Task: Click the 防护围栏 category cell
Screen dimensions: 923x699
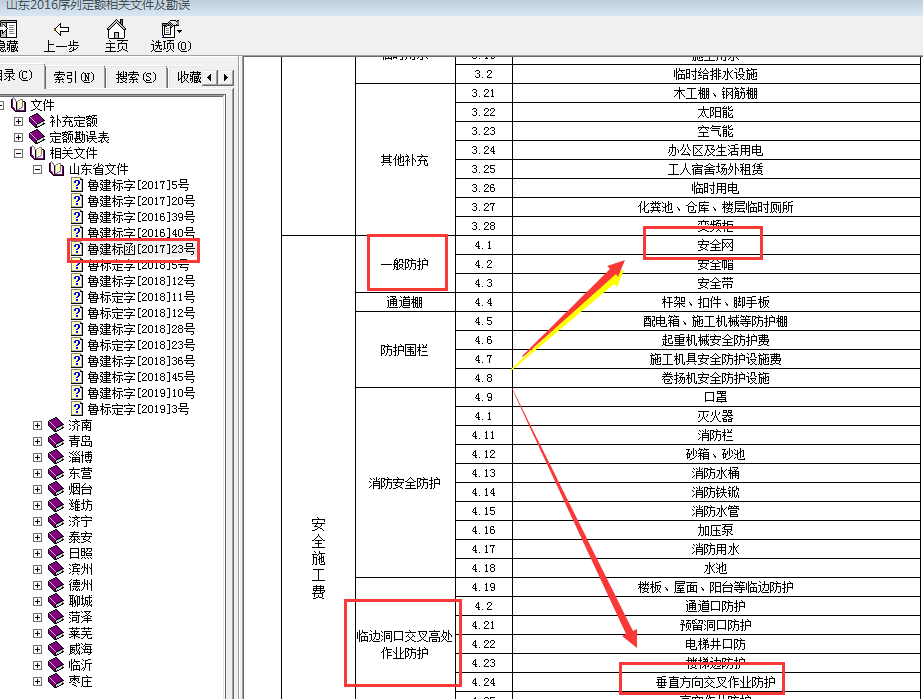Action: point(404,350)
